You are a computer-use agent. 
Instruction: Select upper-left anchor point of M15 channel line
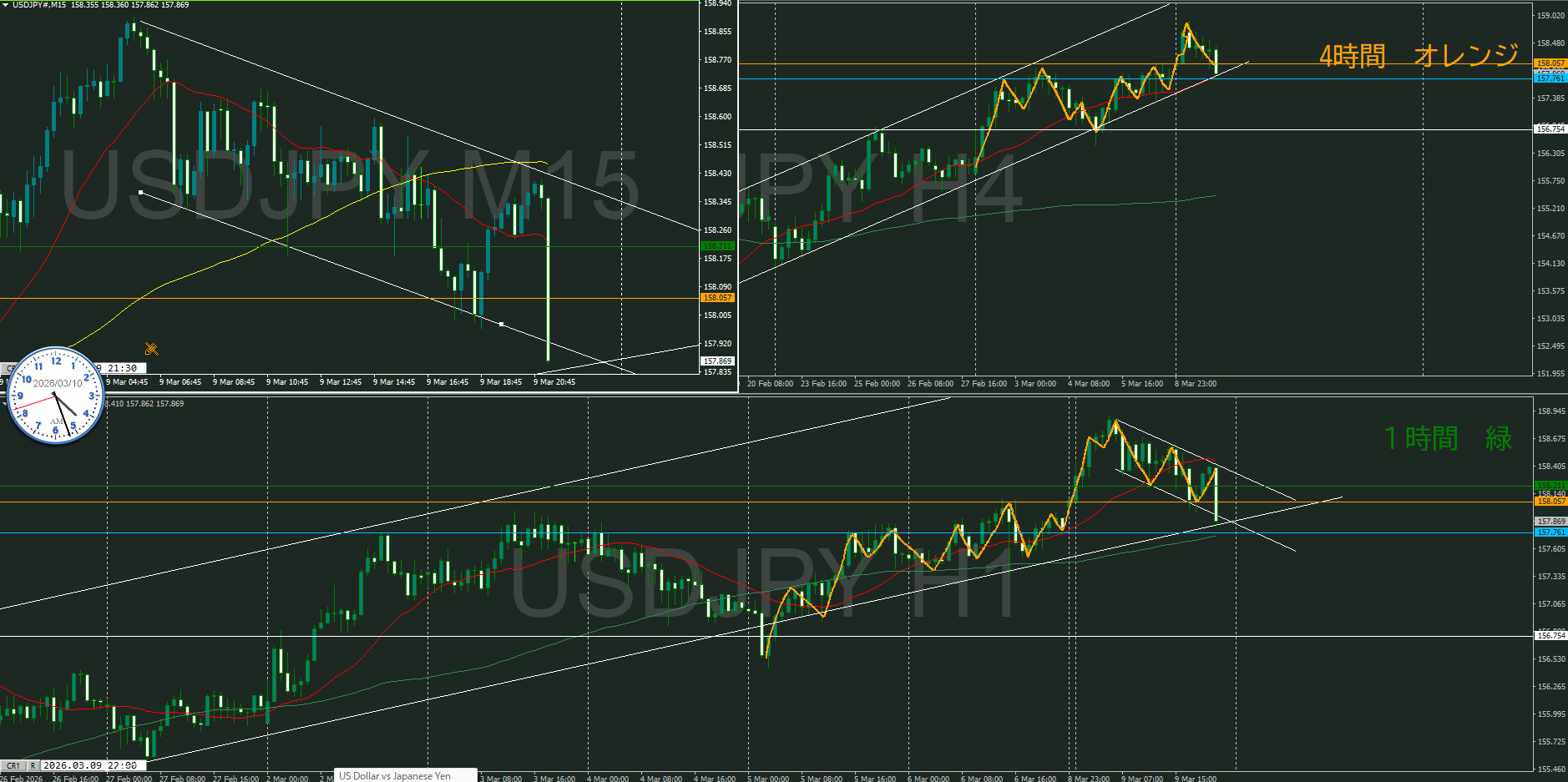pyautogui.click(x=140, y=193)
